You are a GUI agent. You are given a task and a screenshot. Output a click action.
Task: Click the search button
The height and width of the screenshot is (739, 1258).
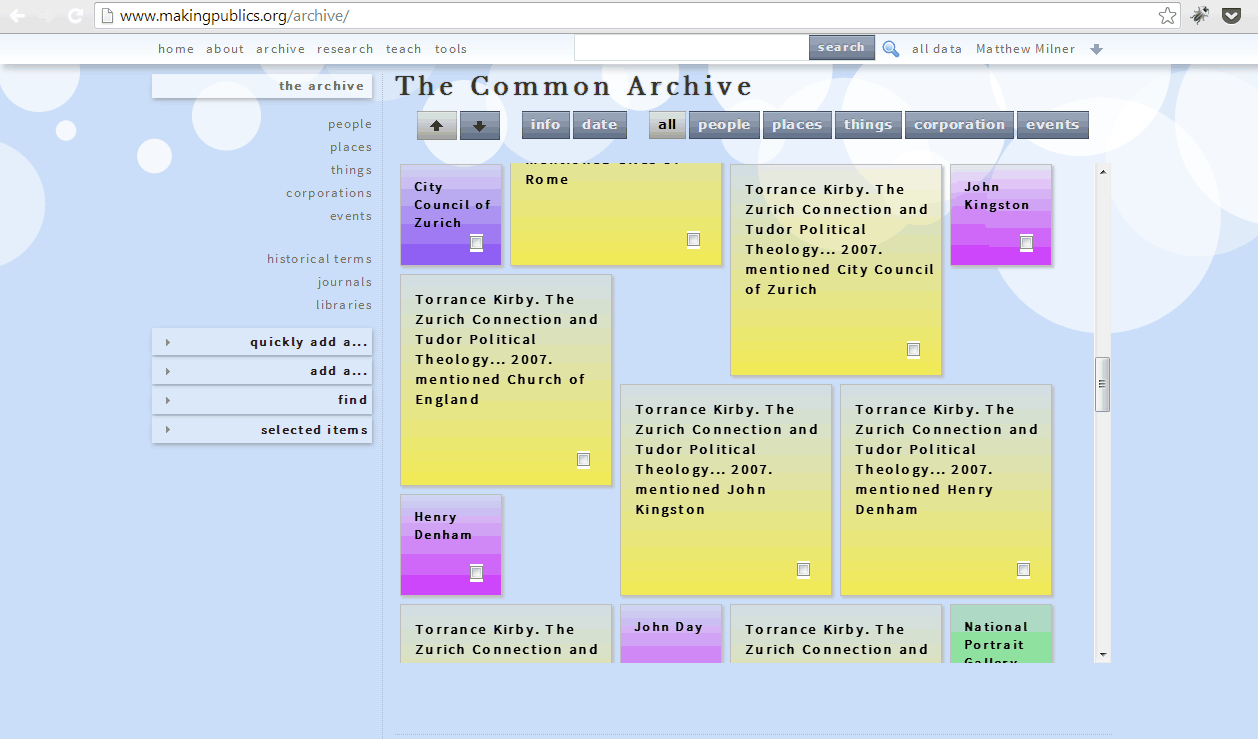point(841,47)
